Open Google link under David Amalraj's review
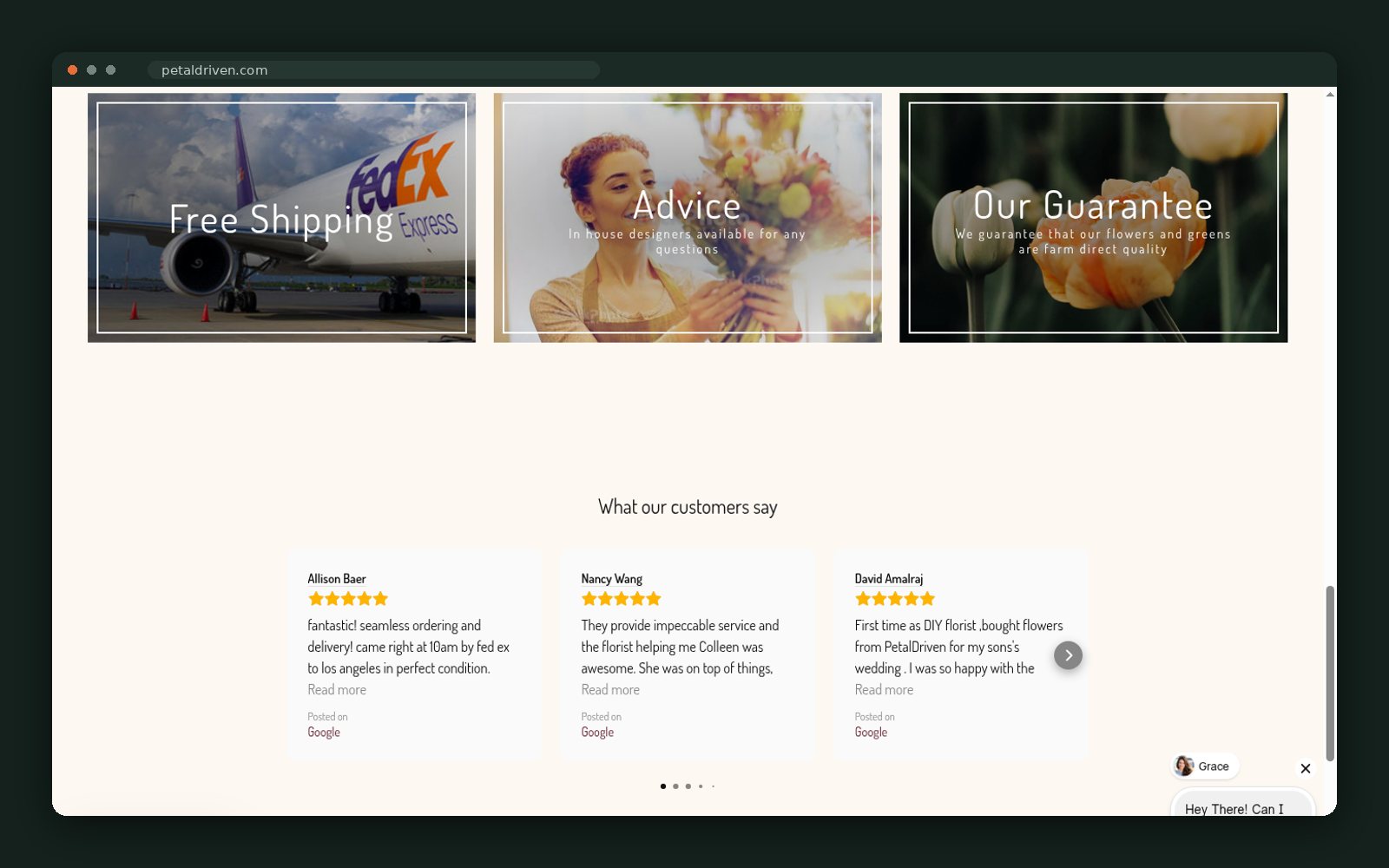The image size is (1389, 868). (871, 732)
